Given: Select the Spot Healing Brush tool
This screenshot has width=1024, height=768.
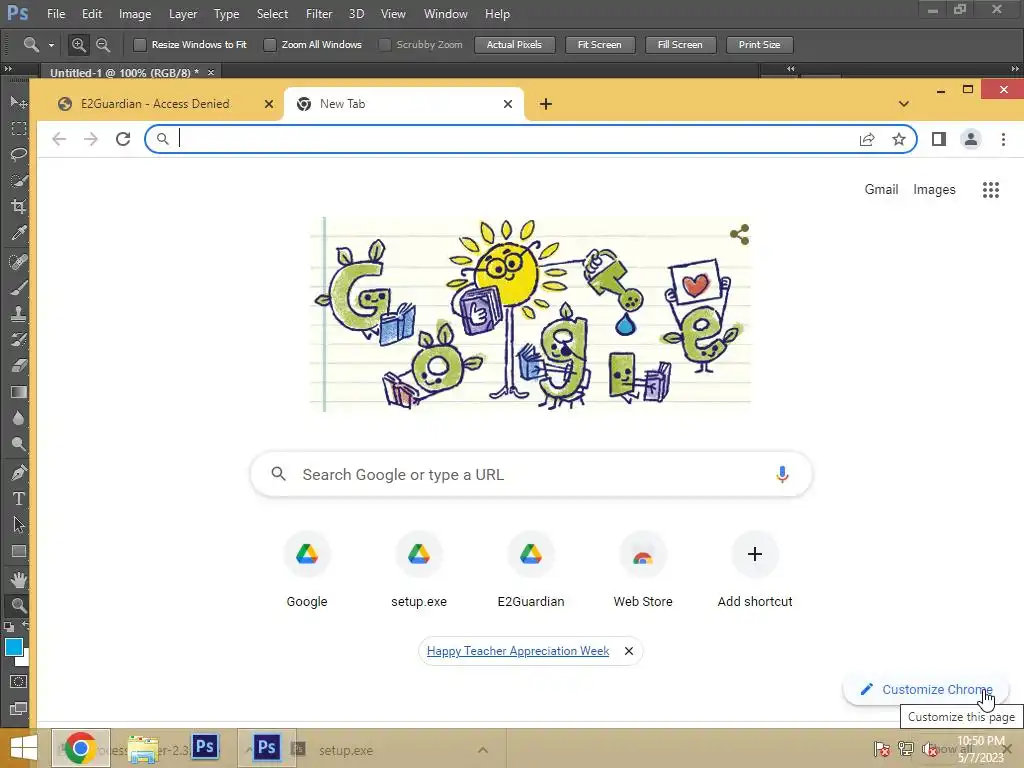Looking at the screenshot, I should [18, 261].
